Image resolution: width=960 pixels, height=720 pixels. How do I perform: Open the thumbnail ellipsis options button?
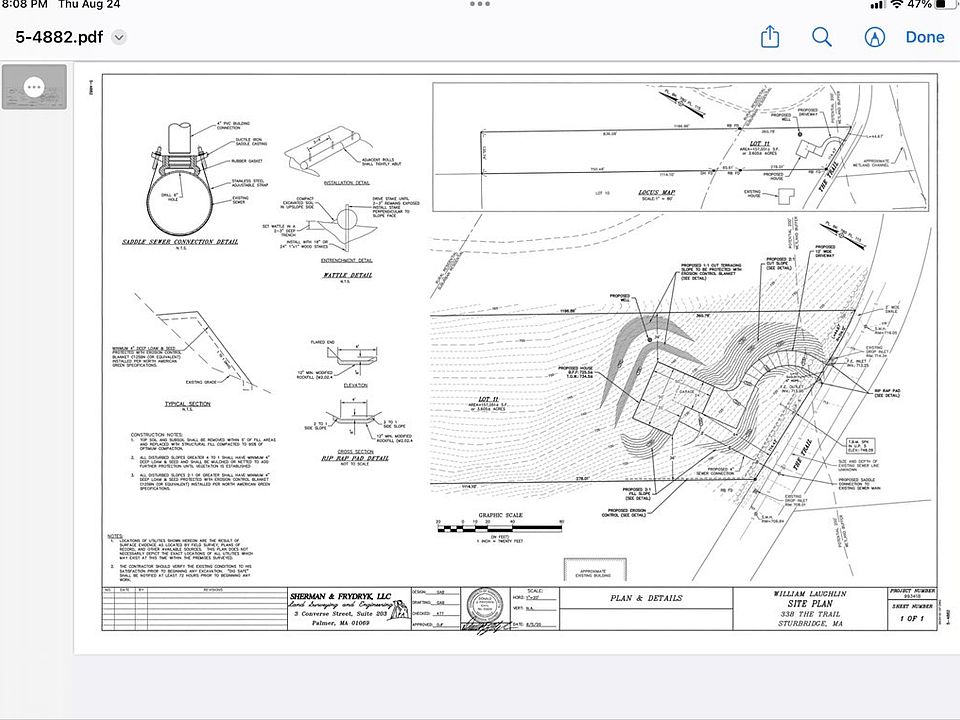pyautogui.click(x=34, y=87)
